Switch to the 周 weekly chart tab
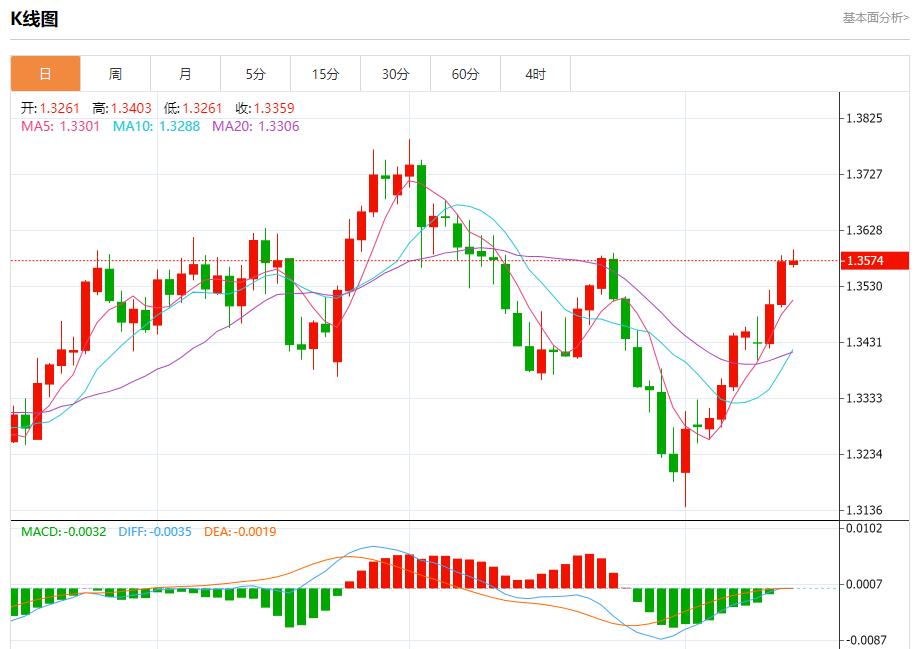 pyautogui.click(x=116, y=73)
